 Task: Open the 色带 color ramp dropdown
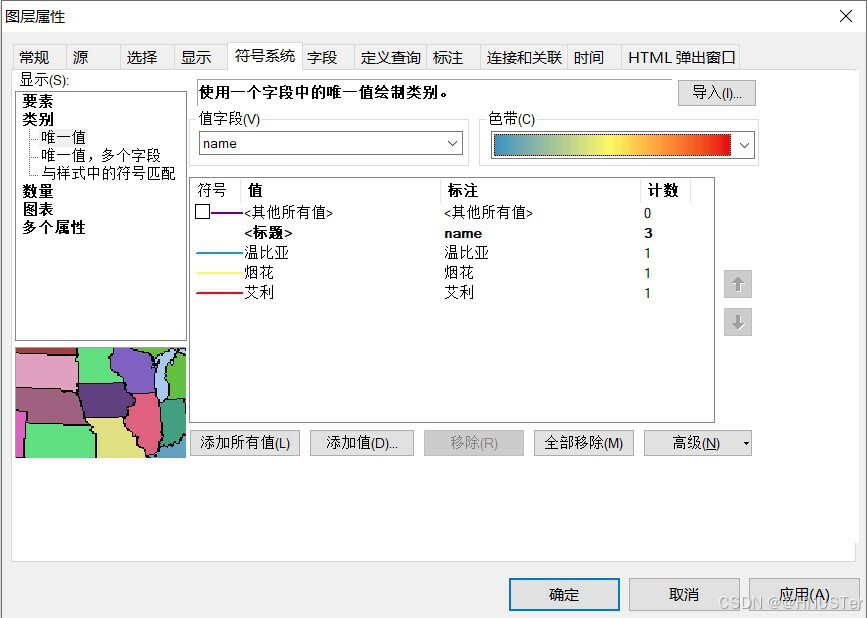pyautogui.click(x=744, y=145)
